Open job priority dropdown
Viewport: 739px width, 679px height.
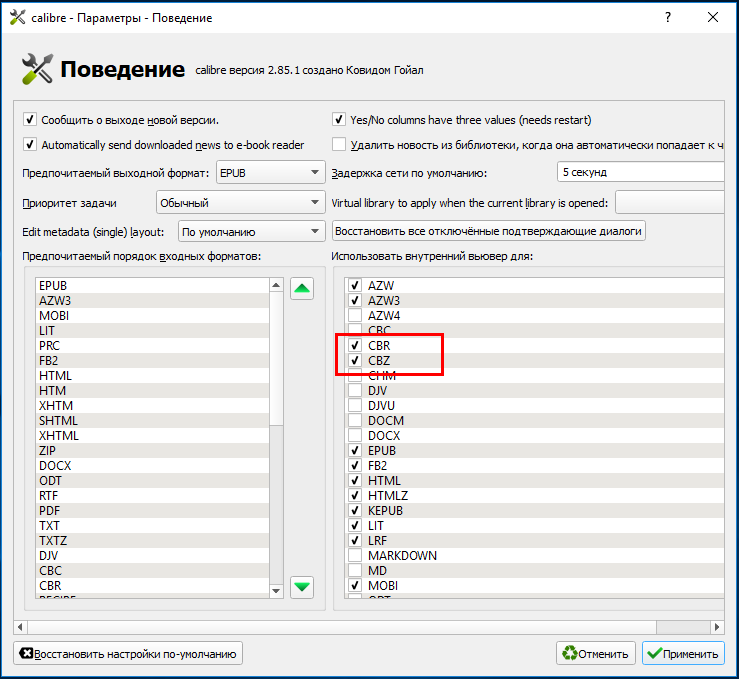pyautogui.click(x=240, y=203)
